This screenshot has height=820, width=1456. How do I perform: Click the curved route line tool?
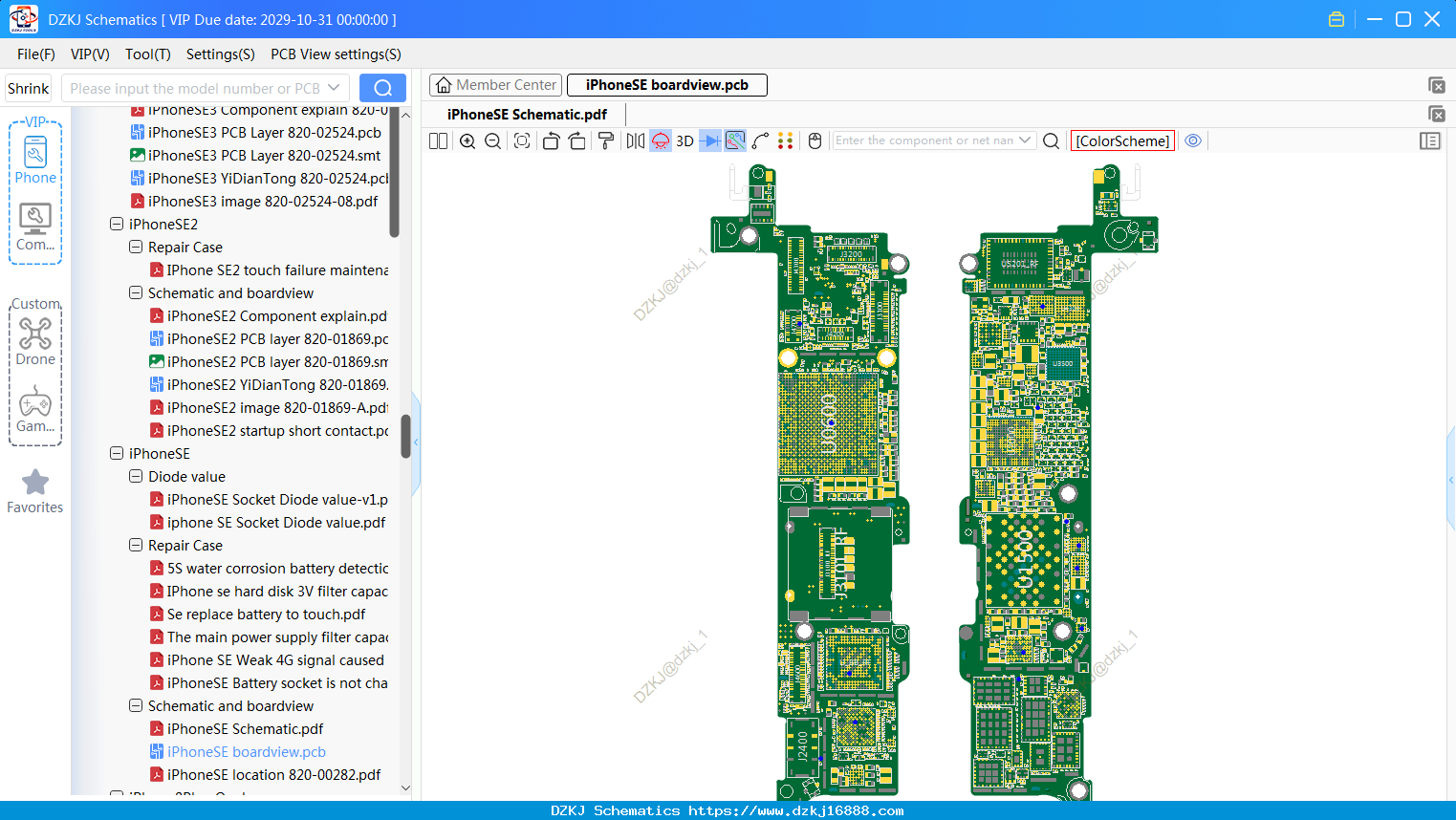[x=761, y=140]
